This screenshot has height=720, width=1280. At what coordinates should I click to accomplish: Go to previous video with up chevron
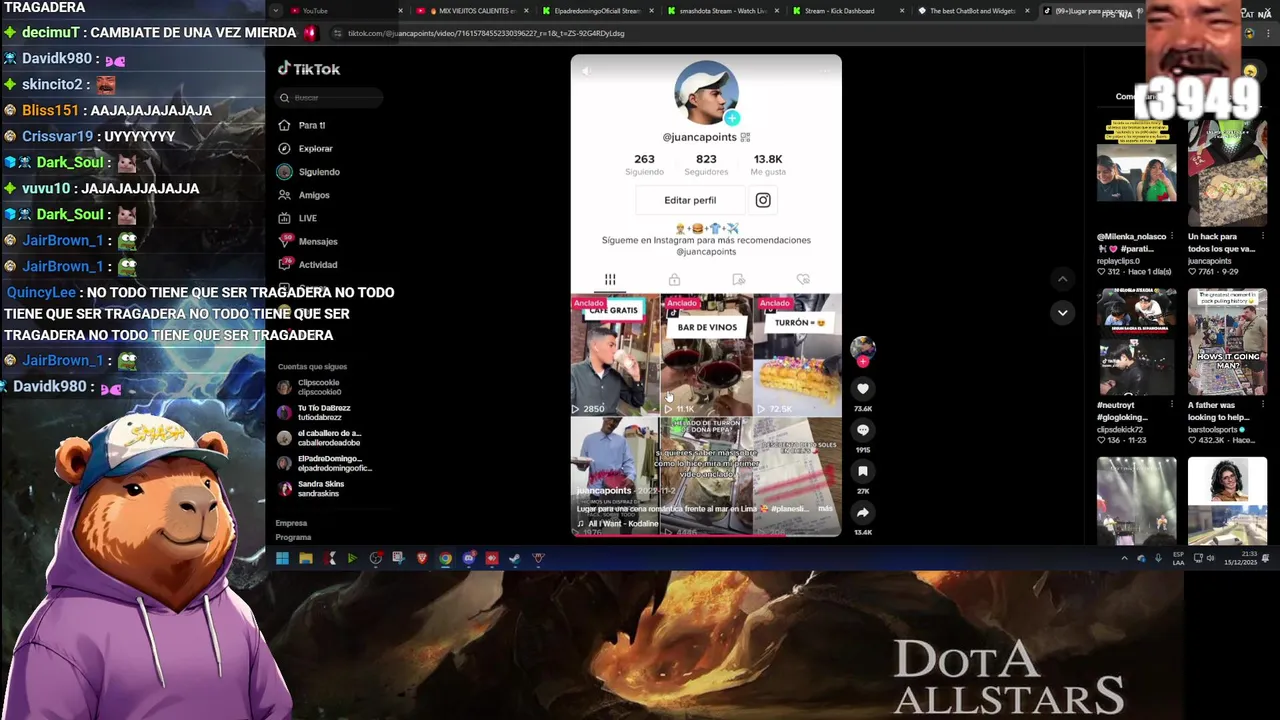[x=1062, y=279]
